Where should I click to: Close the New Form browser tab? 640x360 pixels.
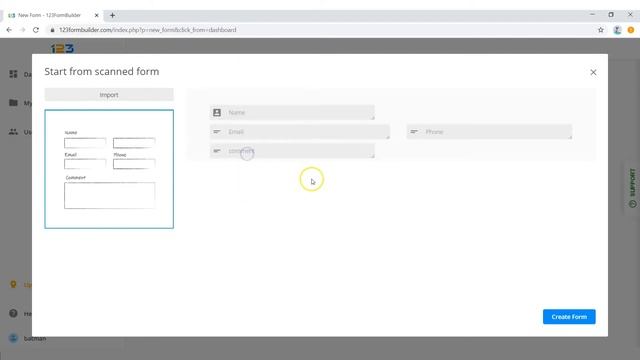[x=97, y=16]
